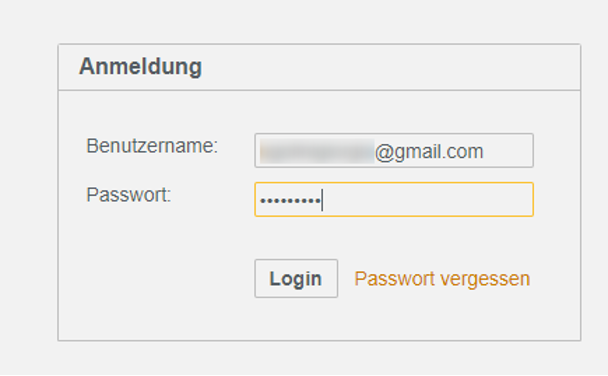608x376 pixels.
Task: Click the first password dot
Action: (263, 201)
